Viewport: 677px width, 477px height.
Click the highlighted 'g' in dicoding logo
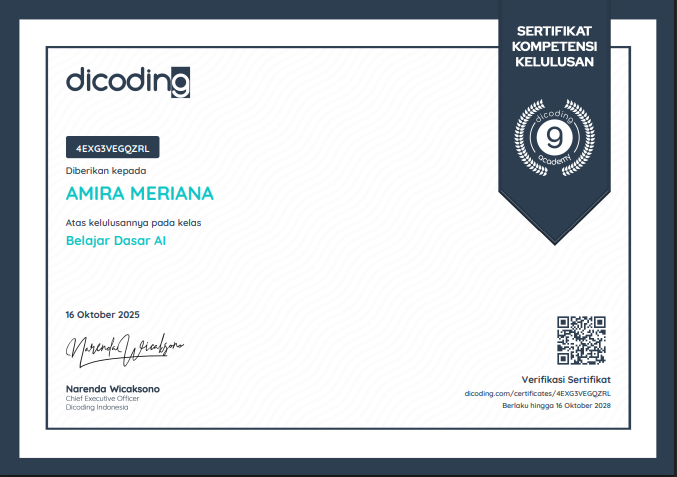(x=179, y=81)
